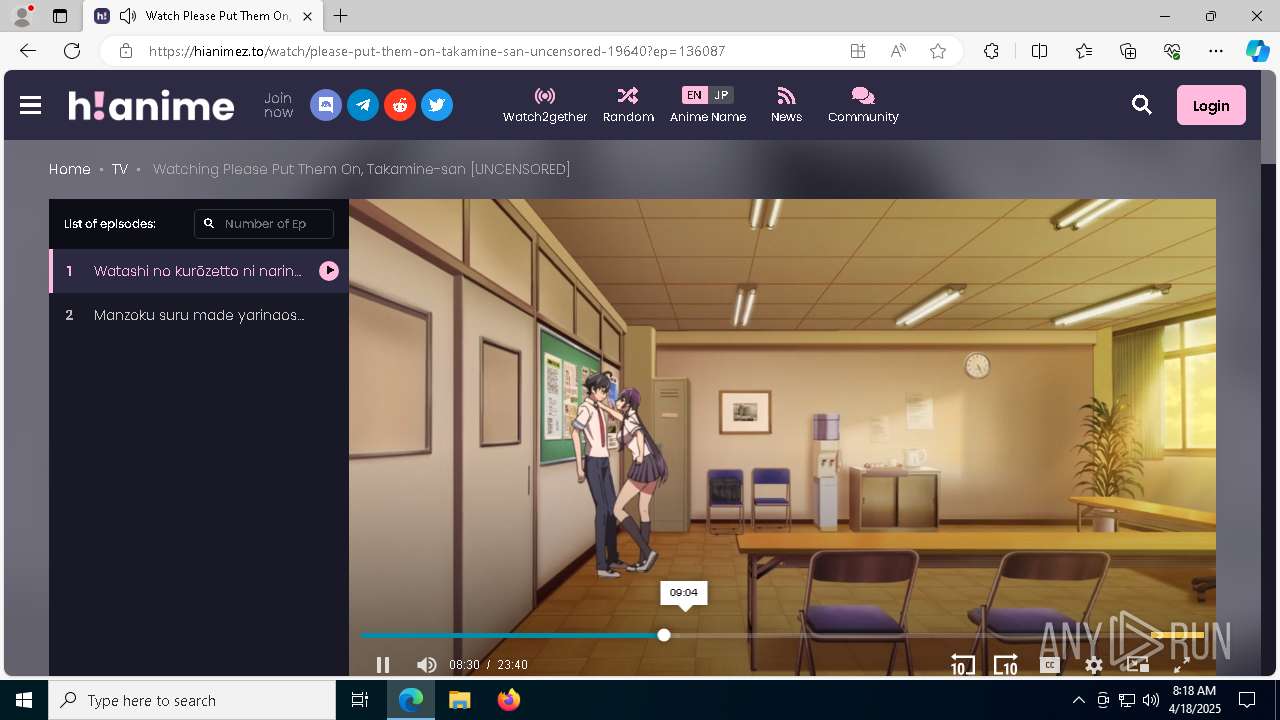The width and height of the screenshot is (1280, 720).
Task: Open Task View
Action: click(x=360, y=700)
